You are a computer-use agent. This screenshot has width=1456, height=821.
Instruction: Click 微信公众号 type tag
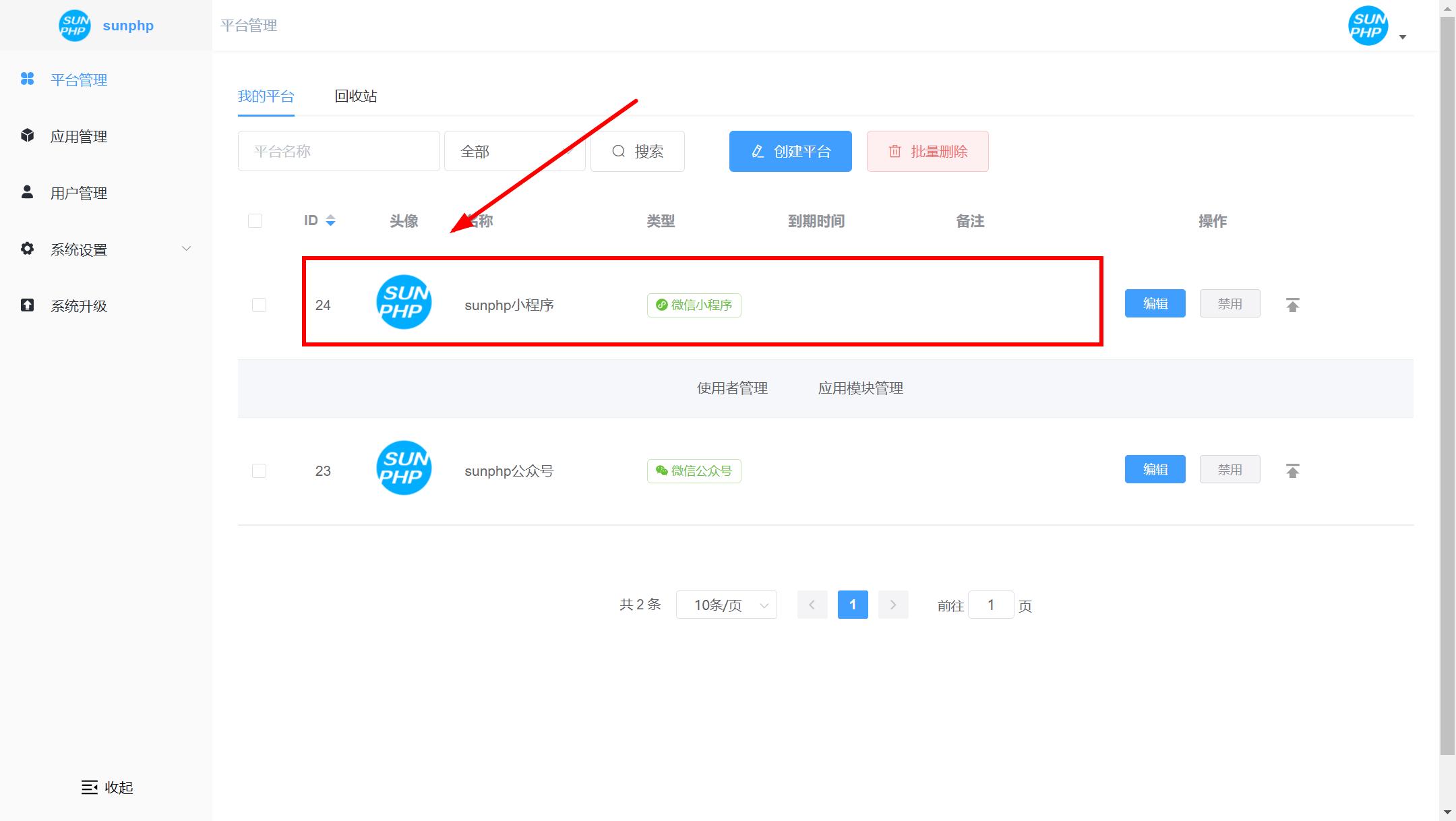coord(694,470)
